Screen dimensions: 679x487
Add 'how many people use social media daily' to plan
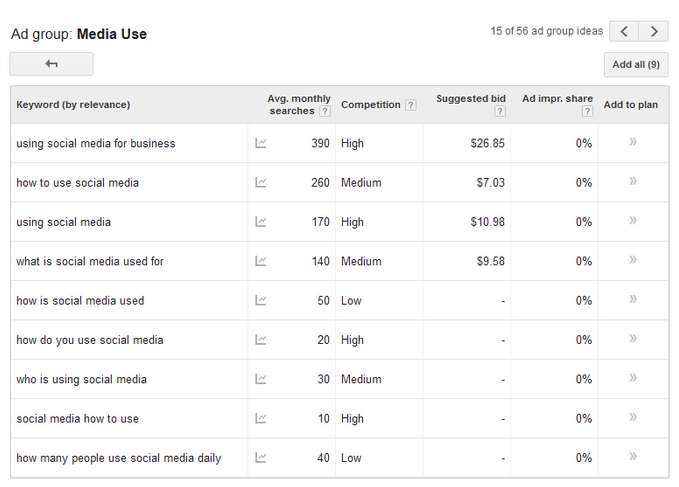point(632,457)
